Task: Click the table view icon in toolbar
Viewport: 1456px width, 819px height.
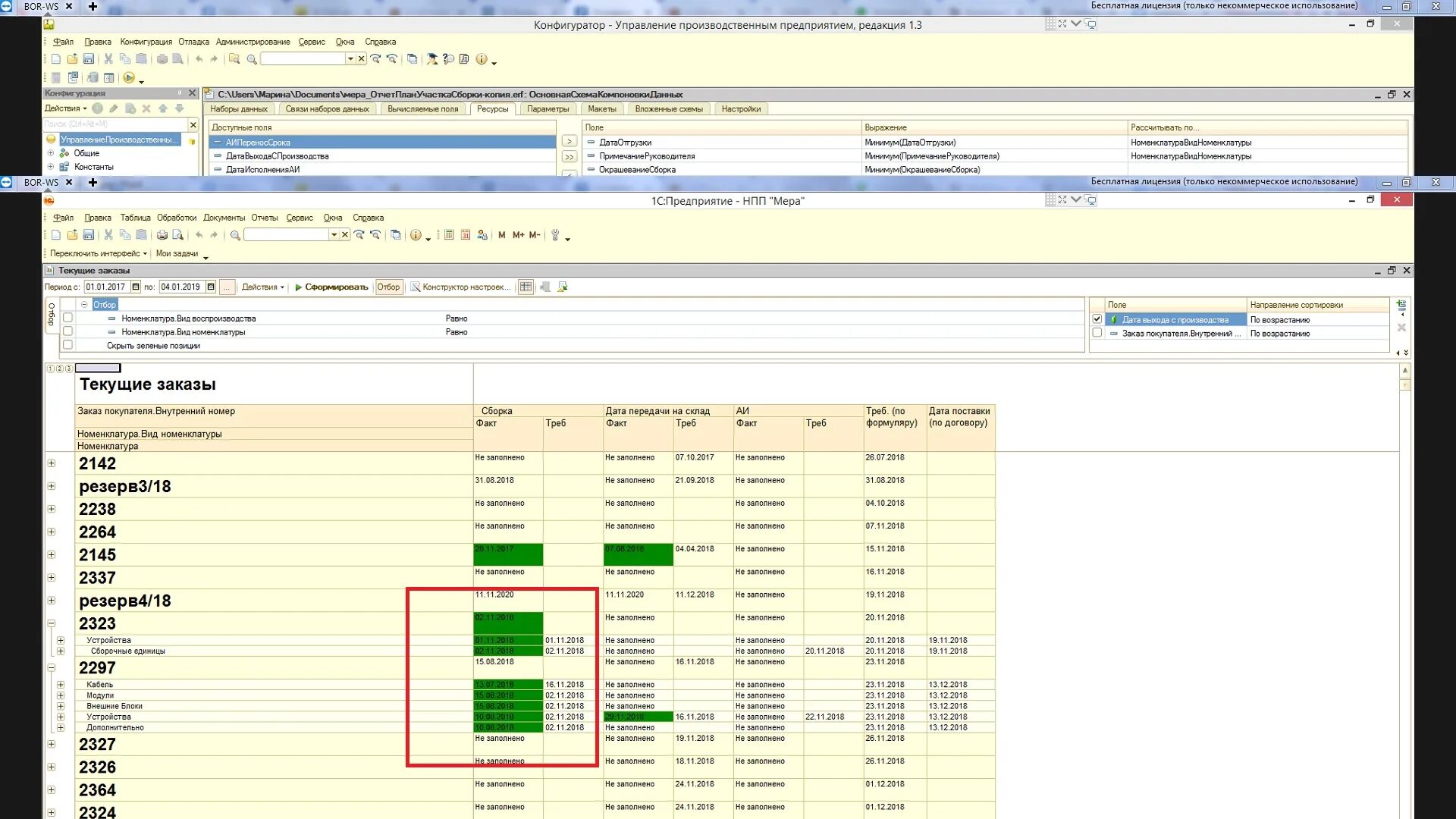Action: 524,287
